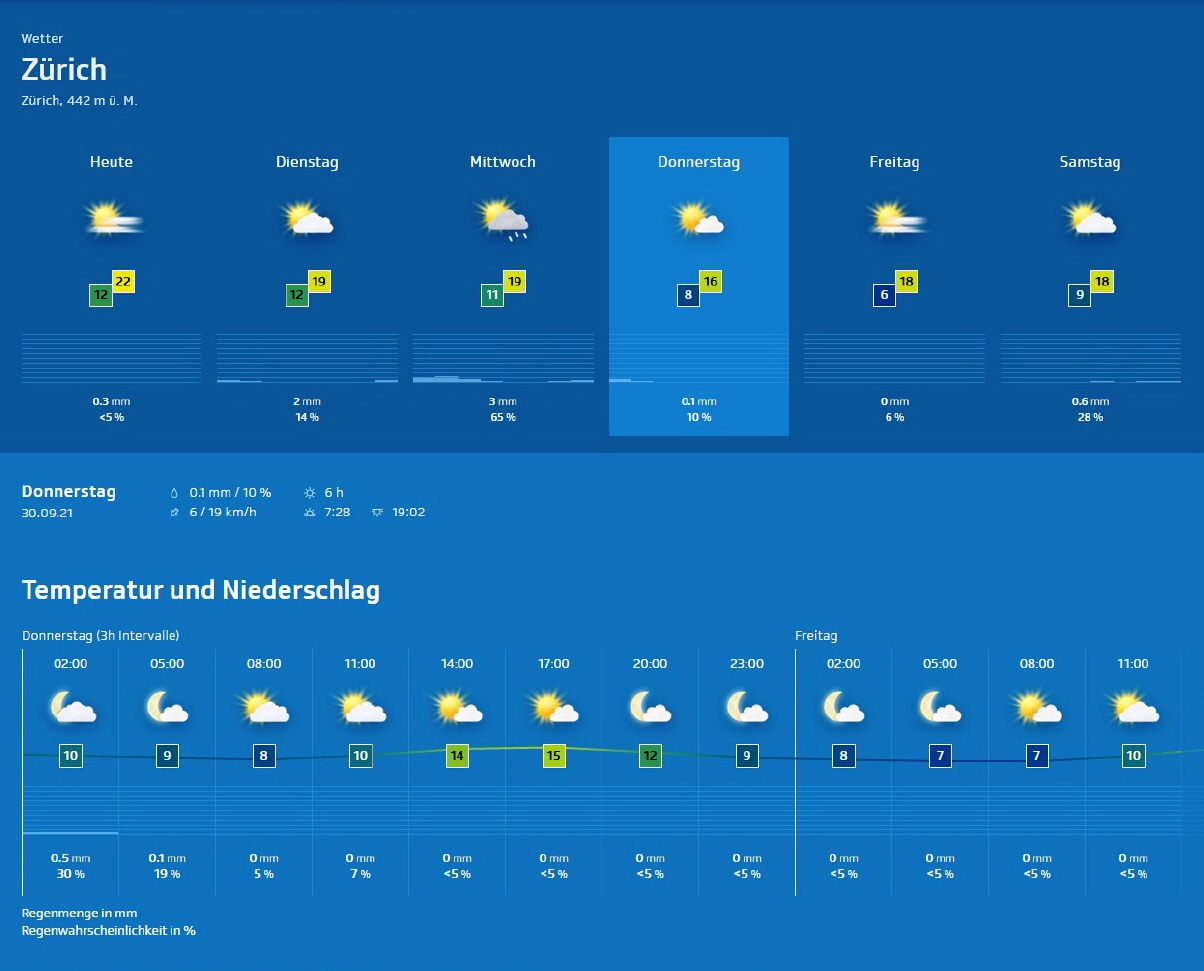Screen dimensions: 1204x971
Task: Click Freitag 05:00 moon and cloud icon
Action: [x=940, y=707]
